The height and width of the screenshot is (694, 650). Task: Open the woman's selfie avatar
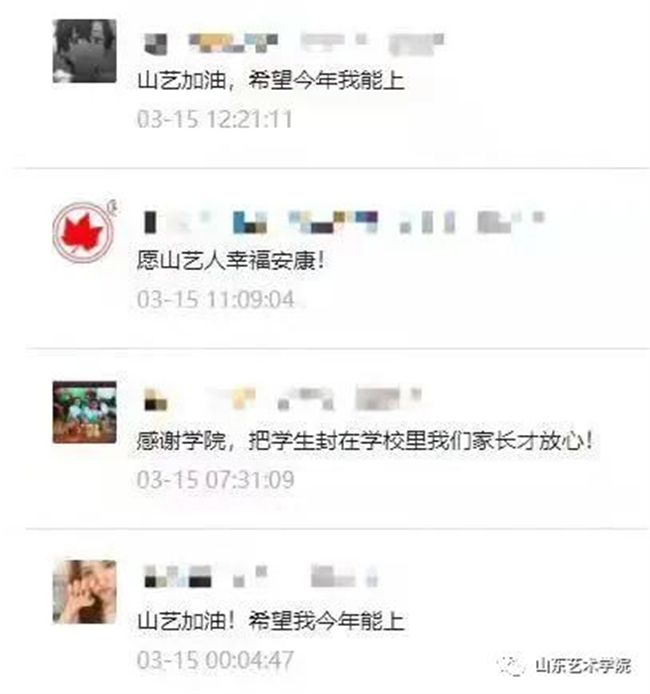click(85, 591)
